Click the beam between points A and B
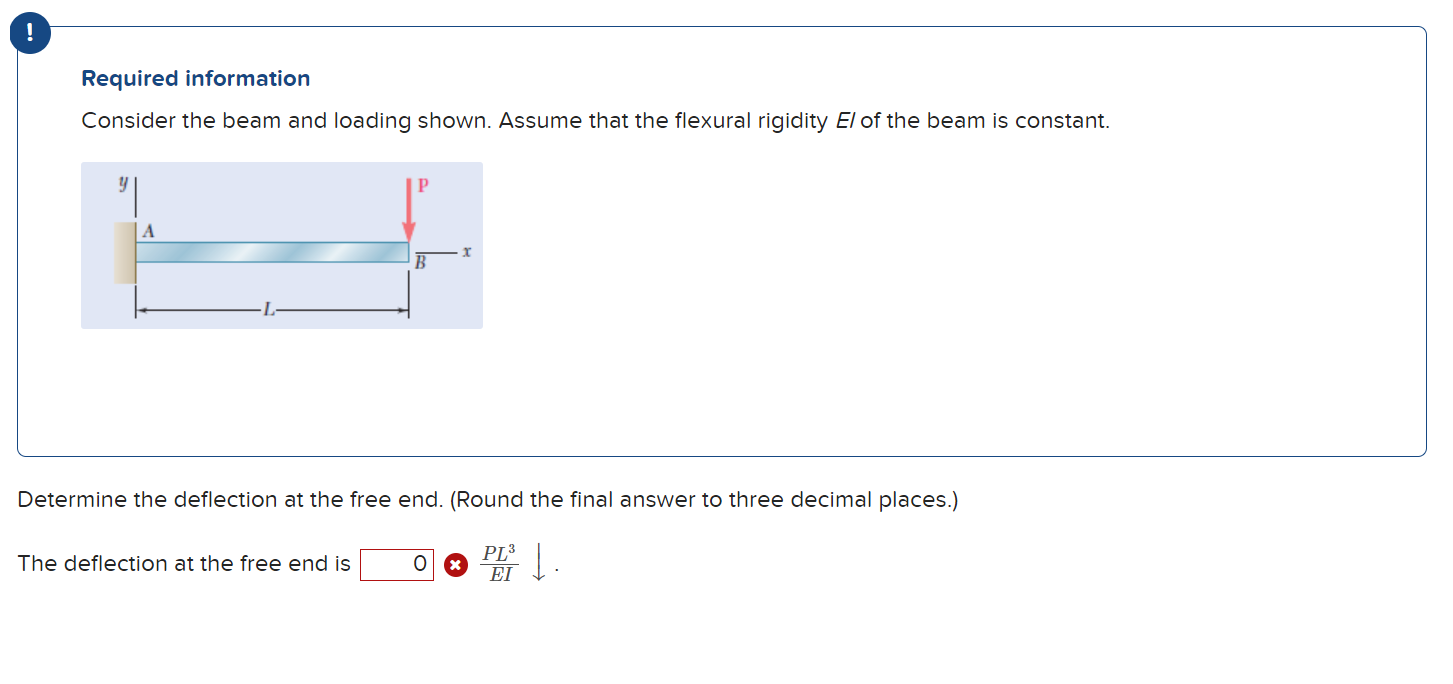This screenshot has width=1453, height=684. 270,252
